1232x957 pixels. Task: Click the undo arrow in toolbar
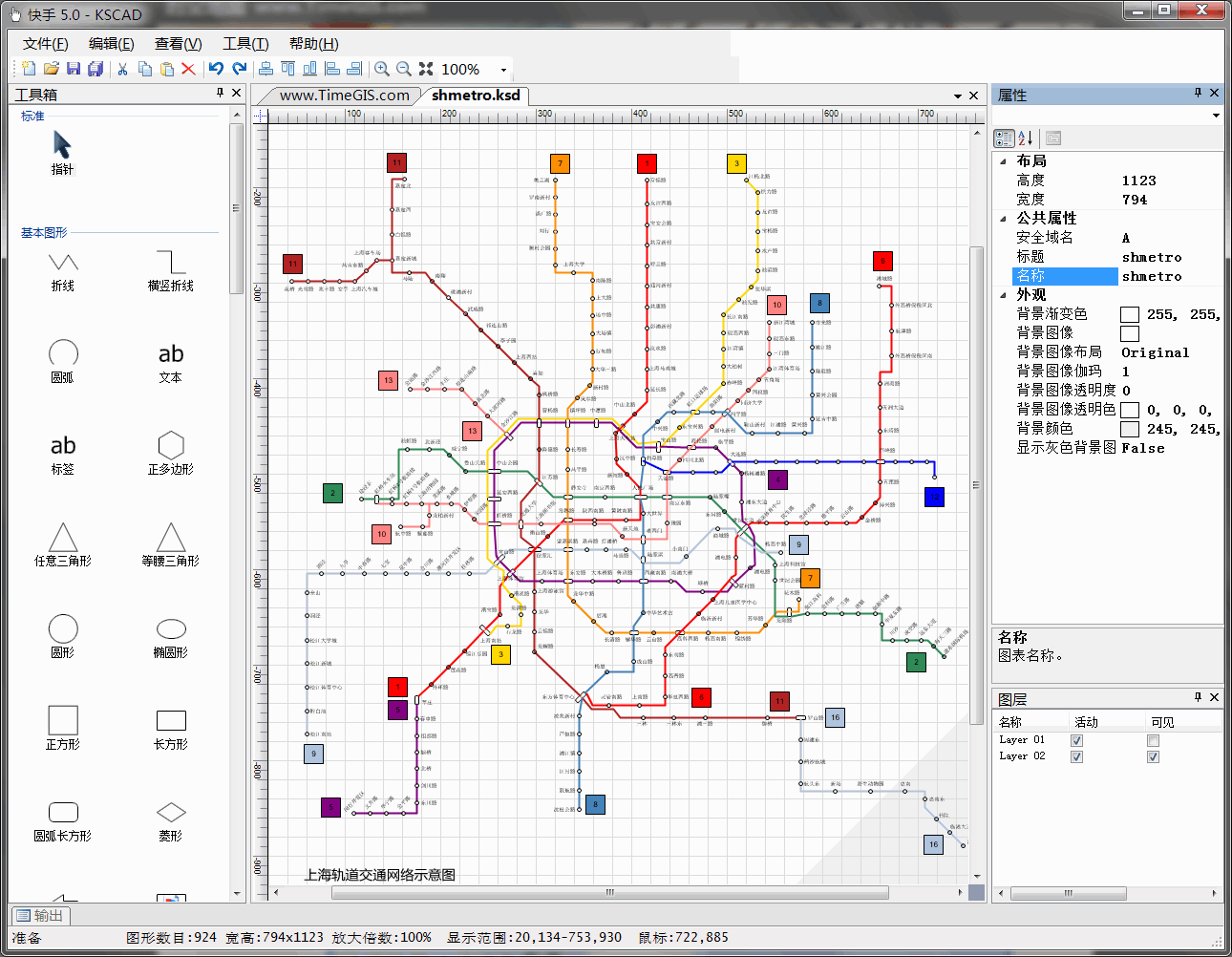[216, 69]
